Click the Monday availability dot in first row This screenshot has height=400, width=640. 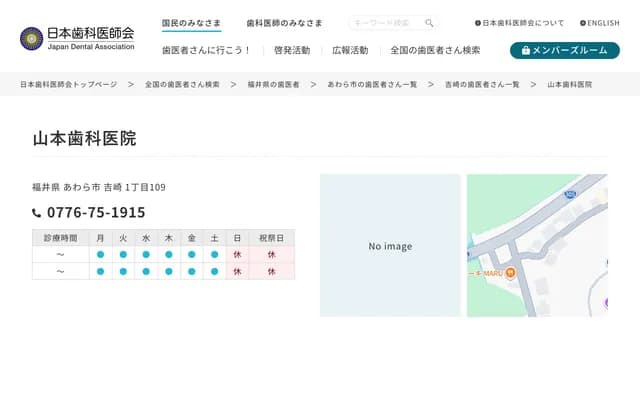click(100, 255)
